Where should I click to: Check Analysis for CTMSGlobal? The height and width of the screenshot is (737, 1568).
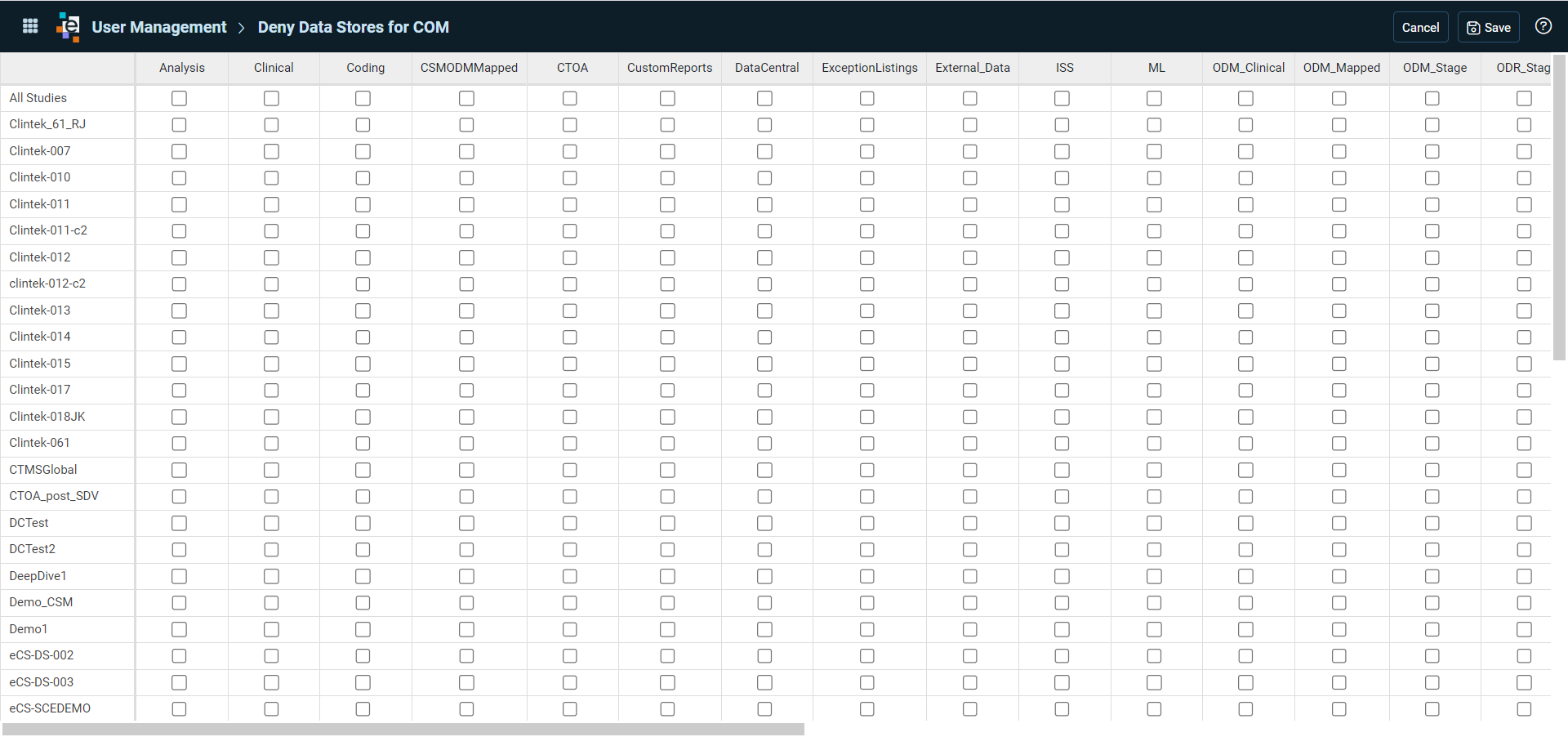(x=179, y=470)
